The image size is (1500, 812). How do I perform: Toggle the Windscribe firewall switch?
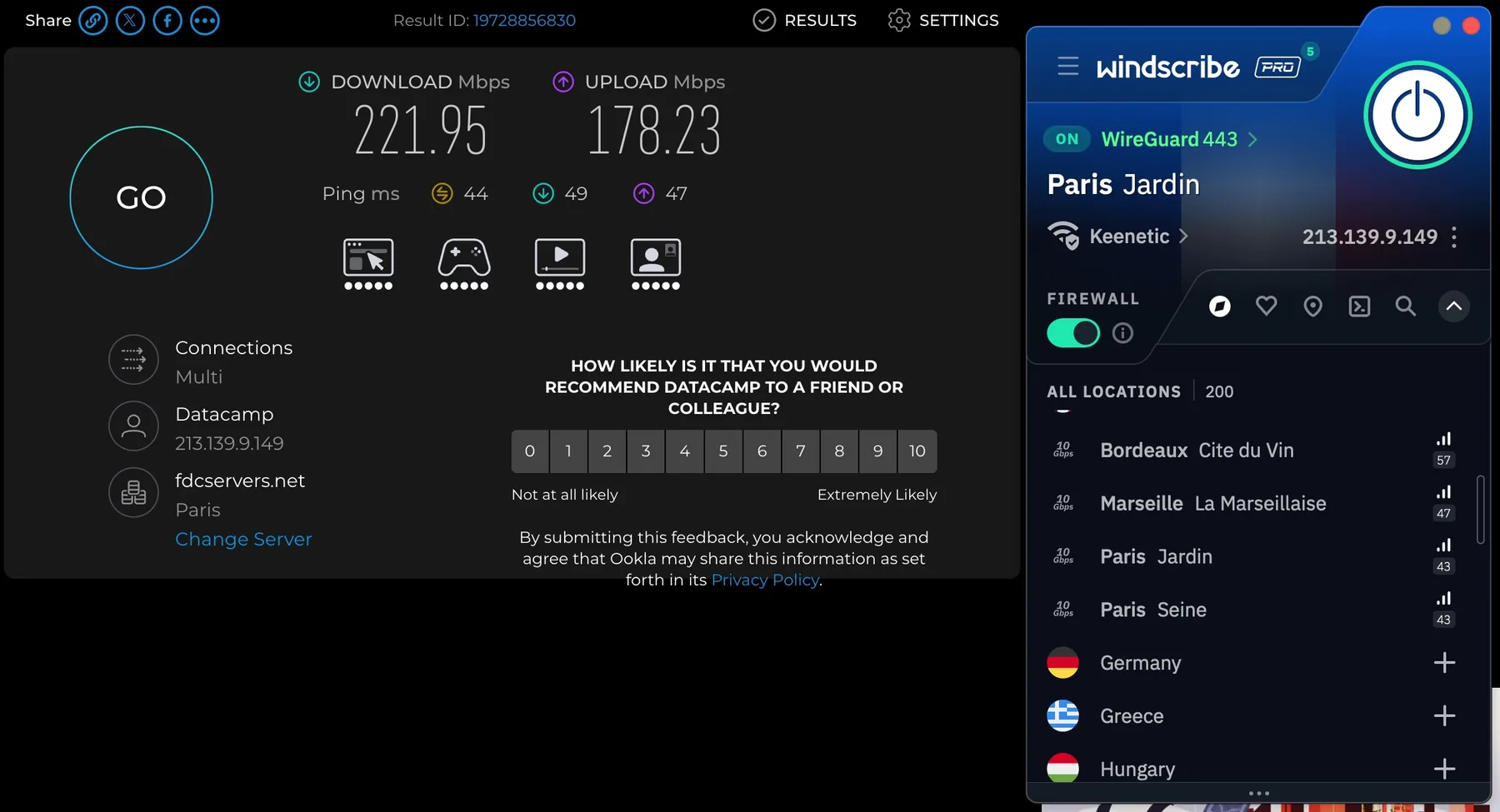click(1073, 333)
